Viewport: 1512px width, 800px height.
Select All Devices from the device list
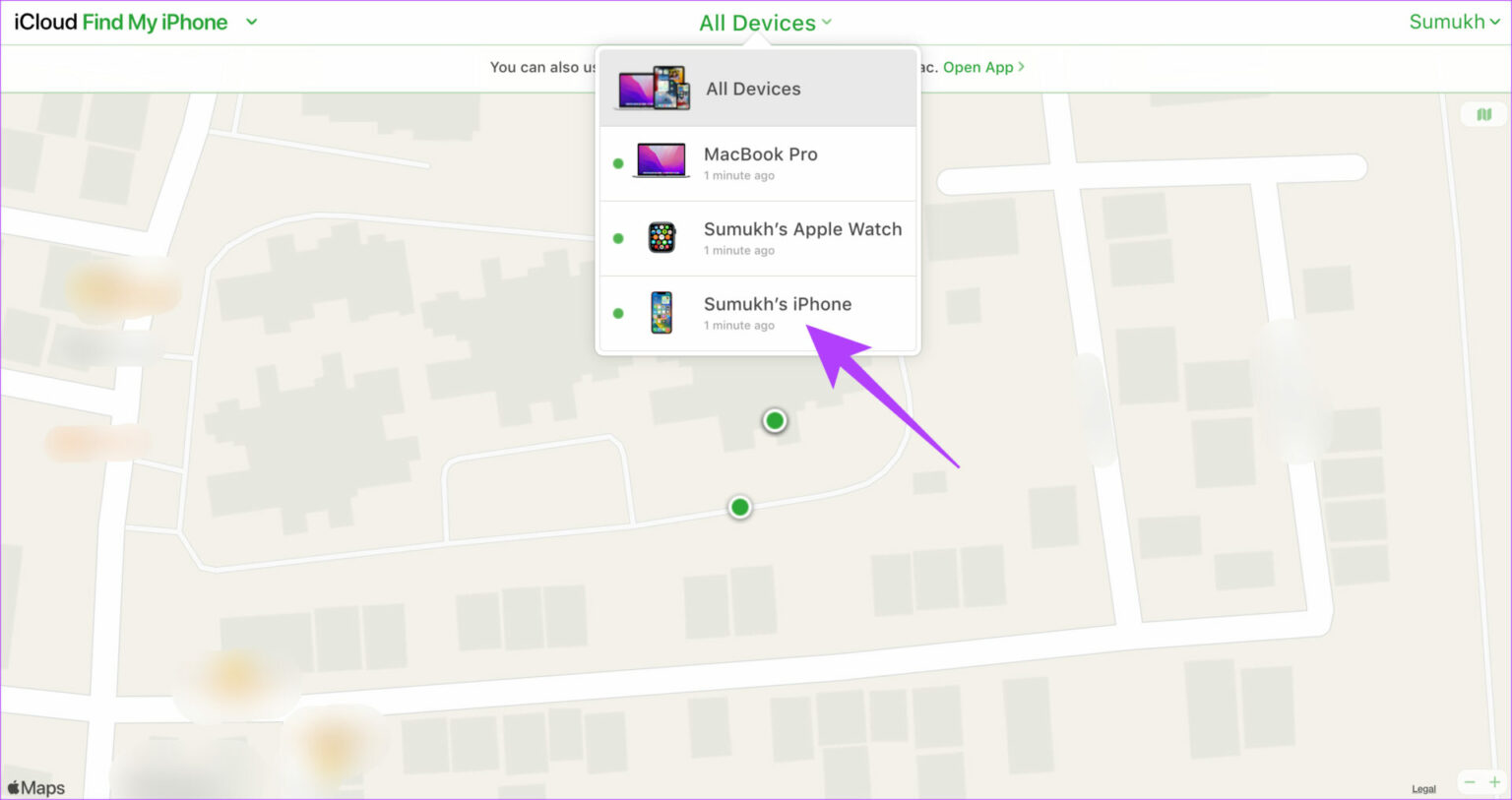pos(753,88)
